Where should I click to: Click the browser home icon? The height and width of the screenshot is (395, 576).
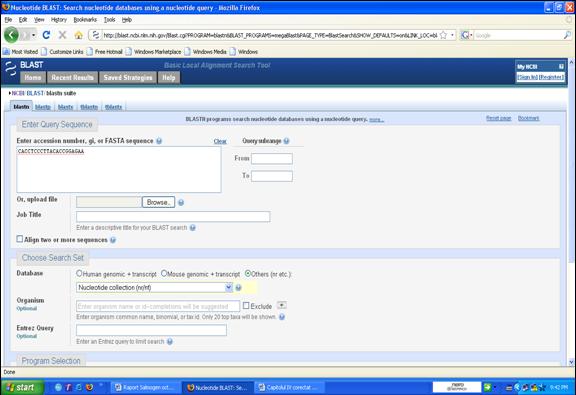coord(78,35)
